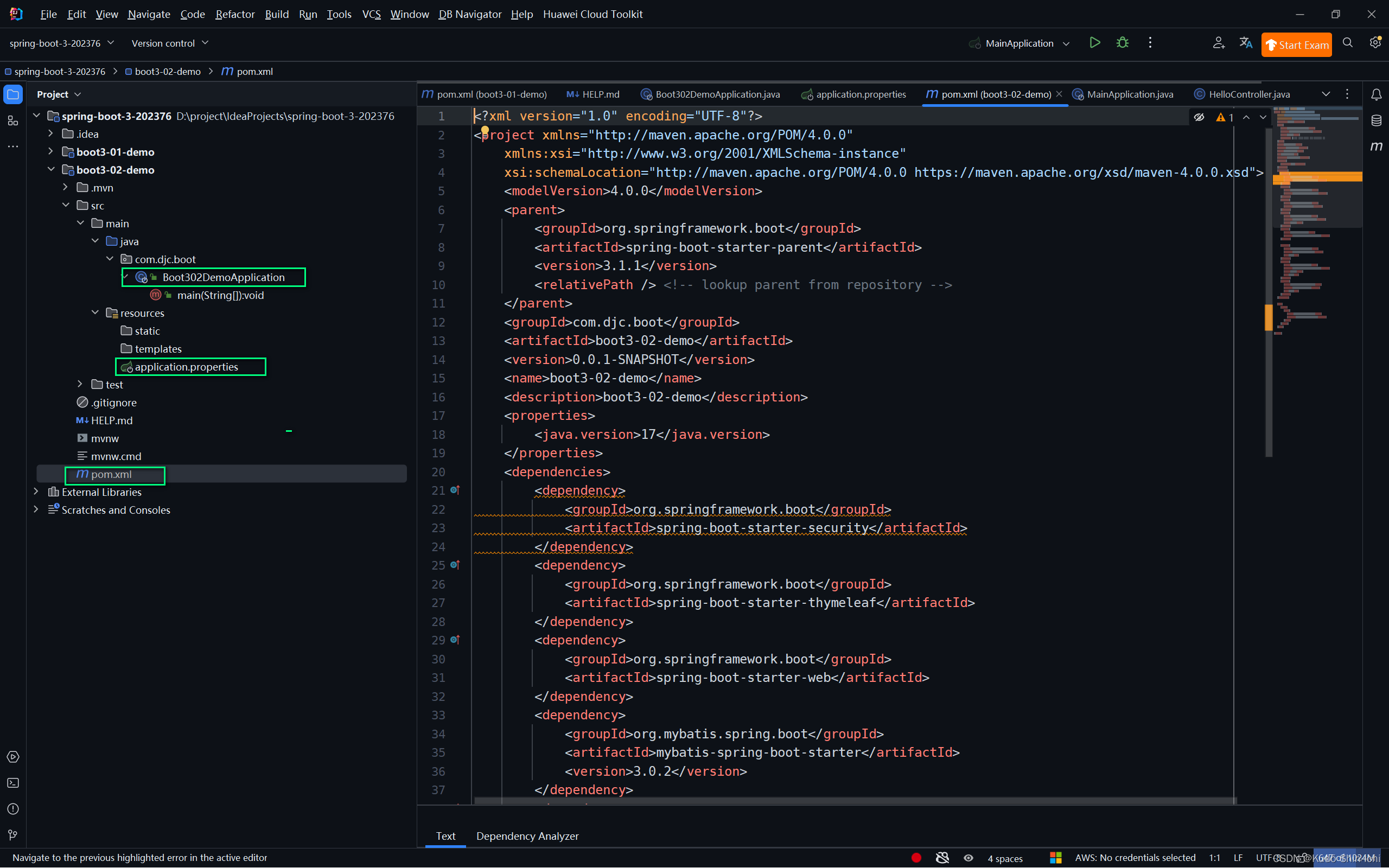Screen dimensions: 1389x868
Task: Click the Dependency Analyzer tab
Action: coord(527,836)
